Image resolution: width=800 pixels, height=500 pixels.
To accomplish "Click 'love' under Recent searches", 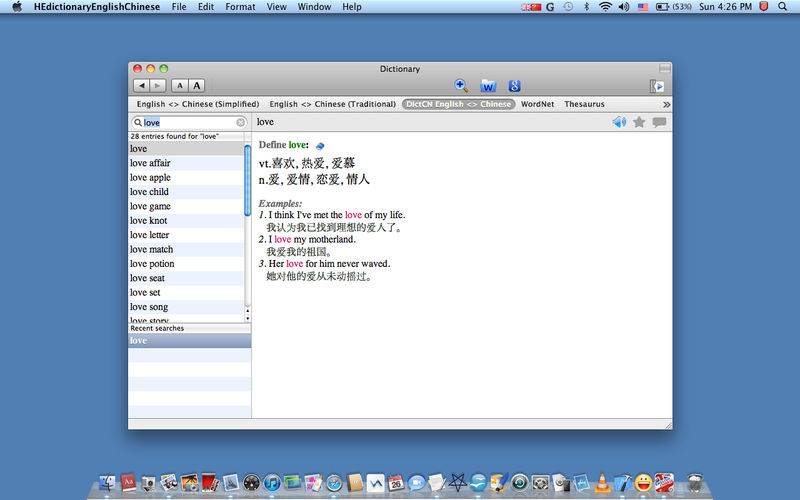I will (189, 340).
